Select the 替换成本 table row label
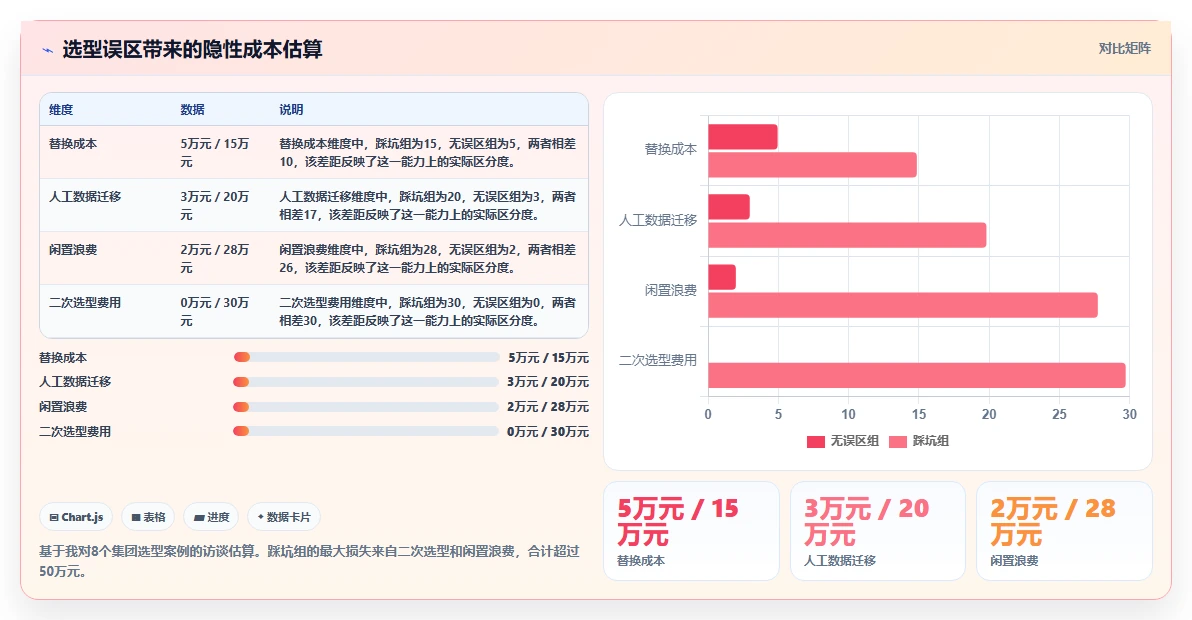This screenshot has width=1192, height=620. tap(73, 144)
